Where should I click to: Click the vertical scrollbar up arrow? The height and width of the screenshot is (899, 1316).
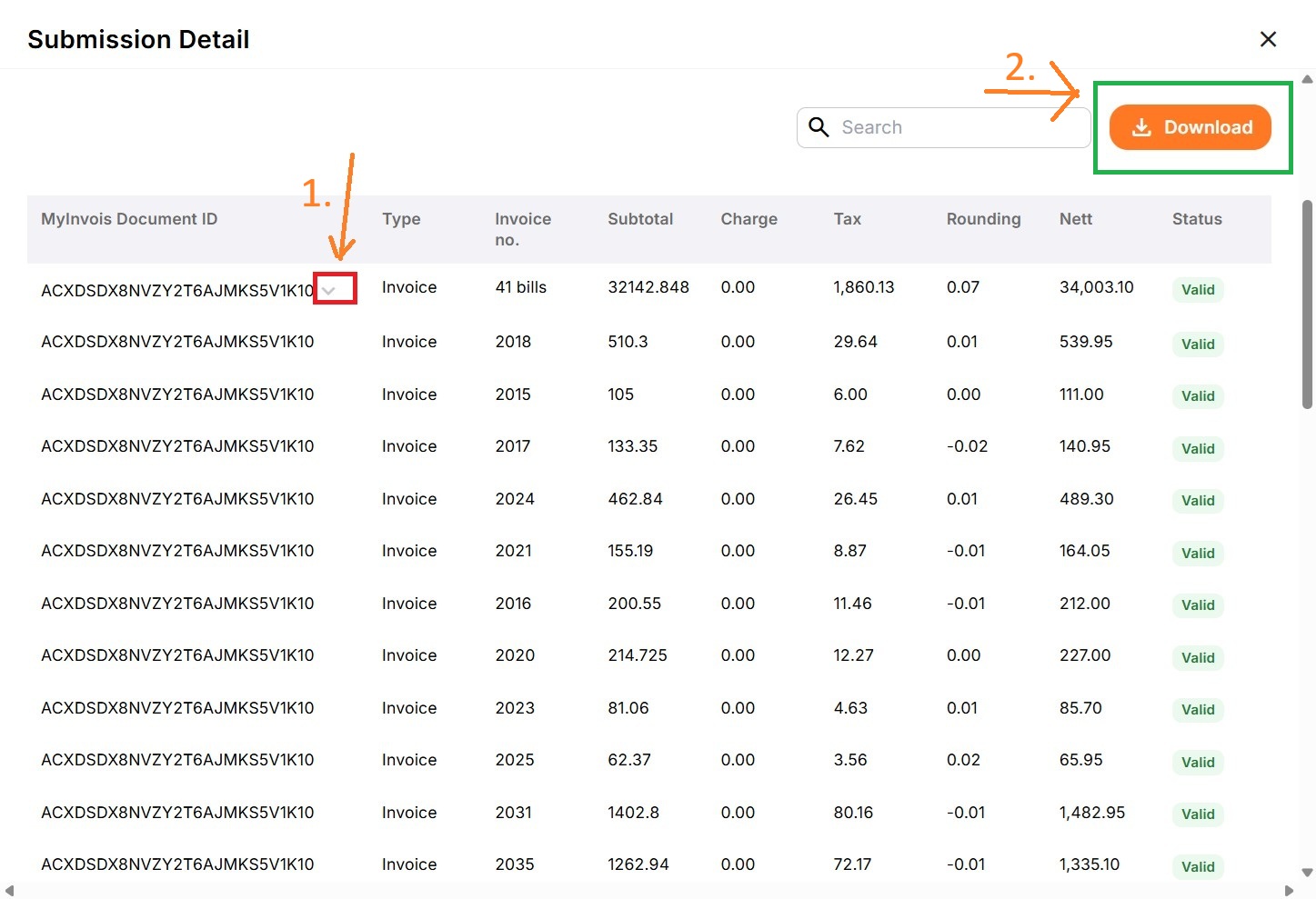point(1307,80)
